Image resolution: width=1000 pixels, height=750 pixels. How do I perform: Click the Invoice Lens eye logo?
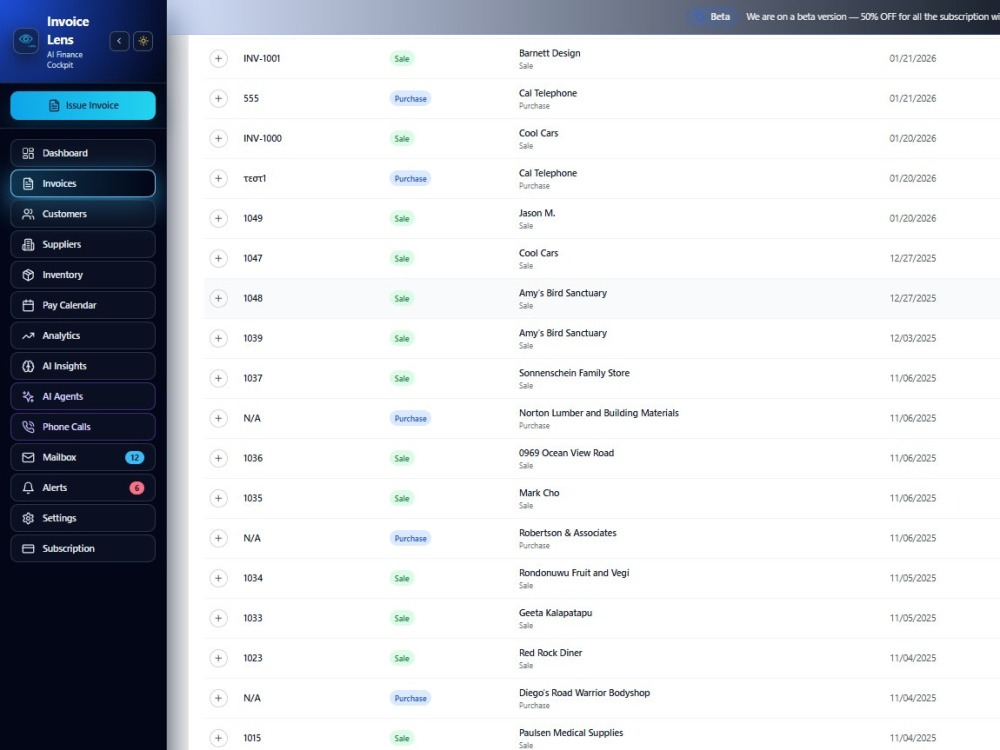click(x=26, y=41)
